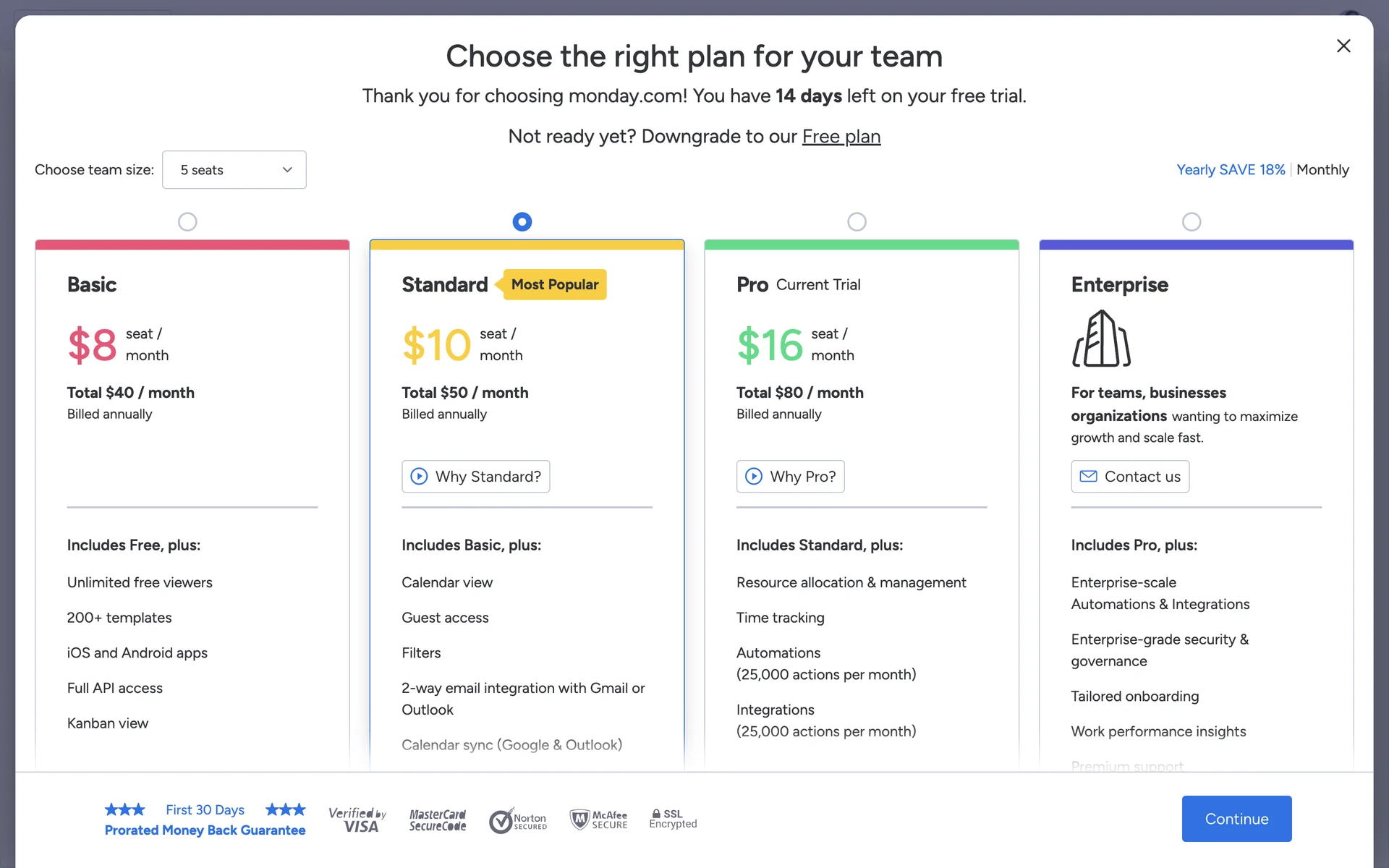Click the Verified by Visa logo
The image size is (1389, 868).
tap(357, 820)
